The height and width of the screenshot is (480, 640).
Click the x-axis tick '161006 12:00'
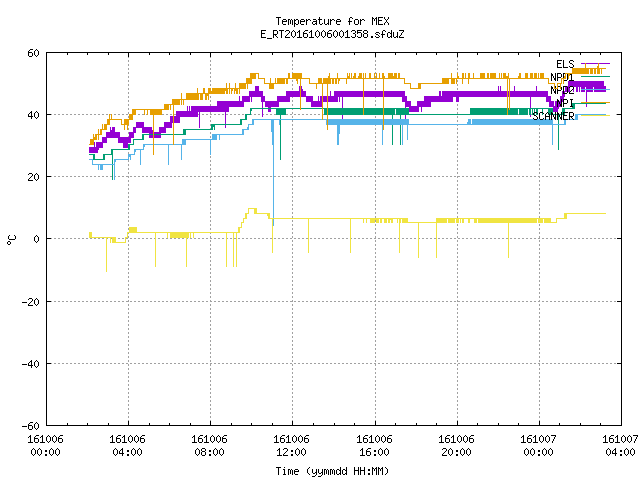pyautogui.click(x=291, y=446)
